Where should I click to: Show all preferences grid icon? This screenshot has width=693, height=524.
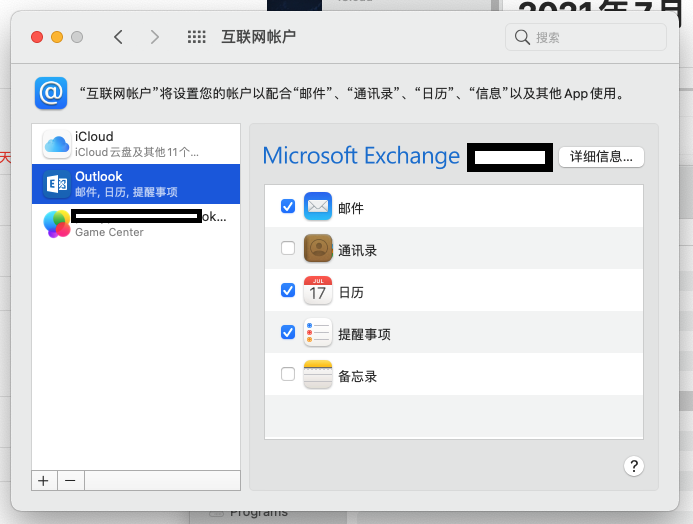tap(196, 37)
